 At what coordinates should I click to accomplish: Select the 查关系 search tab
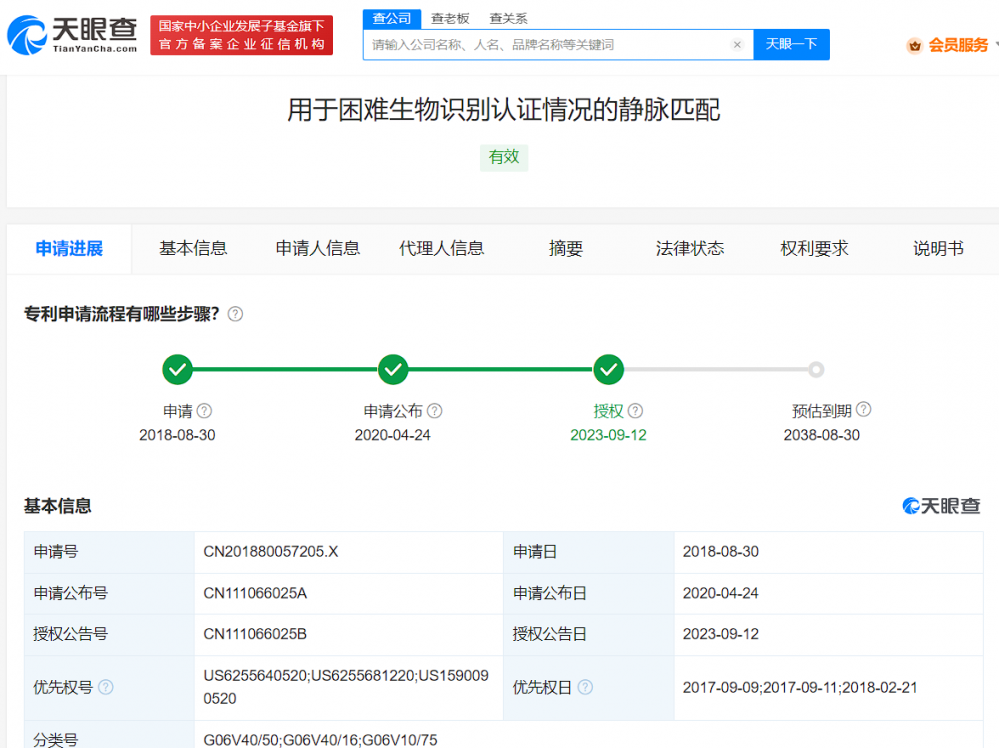tap(508, 18)
